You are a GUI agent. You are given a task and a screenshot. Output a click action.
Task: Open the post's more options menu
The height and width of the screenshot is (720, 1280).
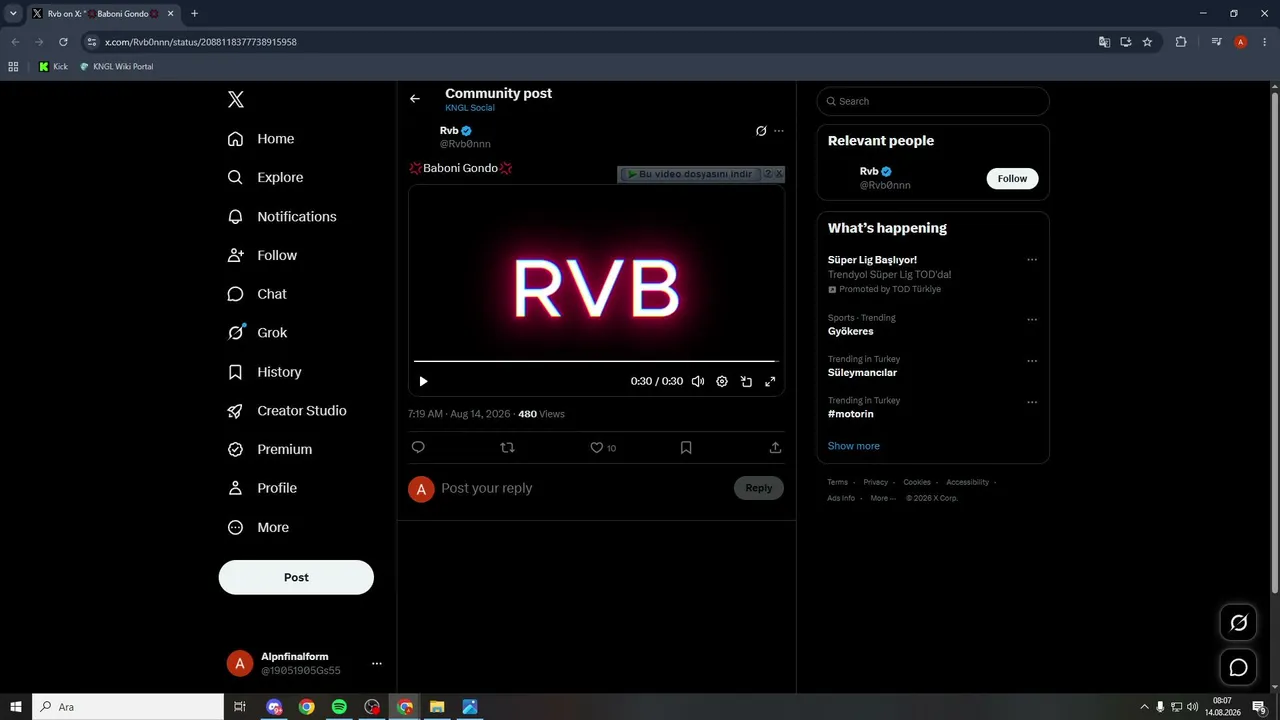[x=779, y=131]
